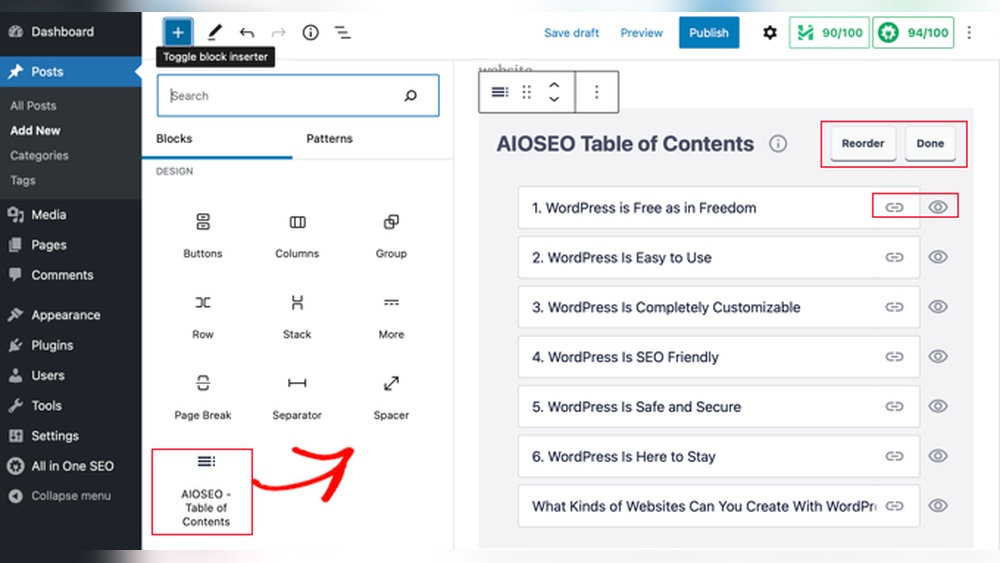The image size is (1000, 563).
Task: Insert the Row block
Action: [x=203, y=316]
